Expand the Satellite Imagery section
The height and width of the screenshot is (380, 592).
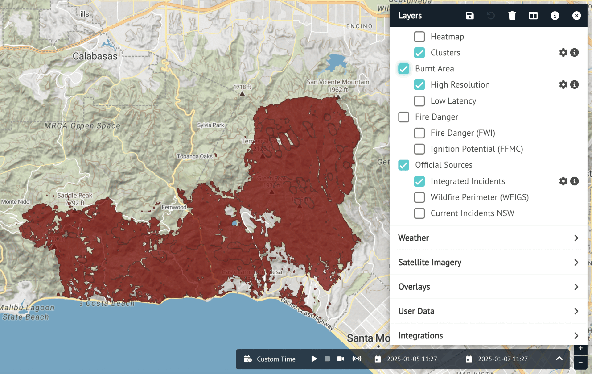click(489, 262)
